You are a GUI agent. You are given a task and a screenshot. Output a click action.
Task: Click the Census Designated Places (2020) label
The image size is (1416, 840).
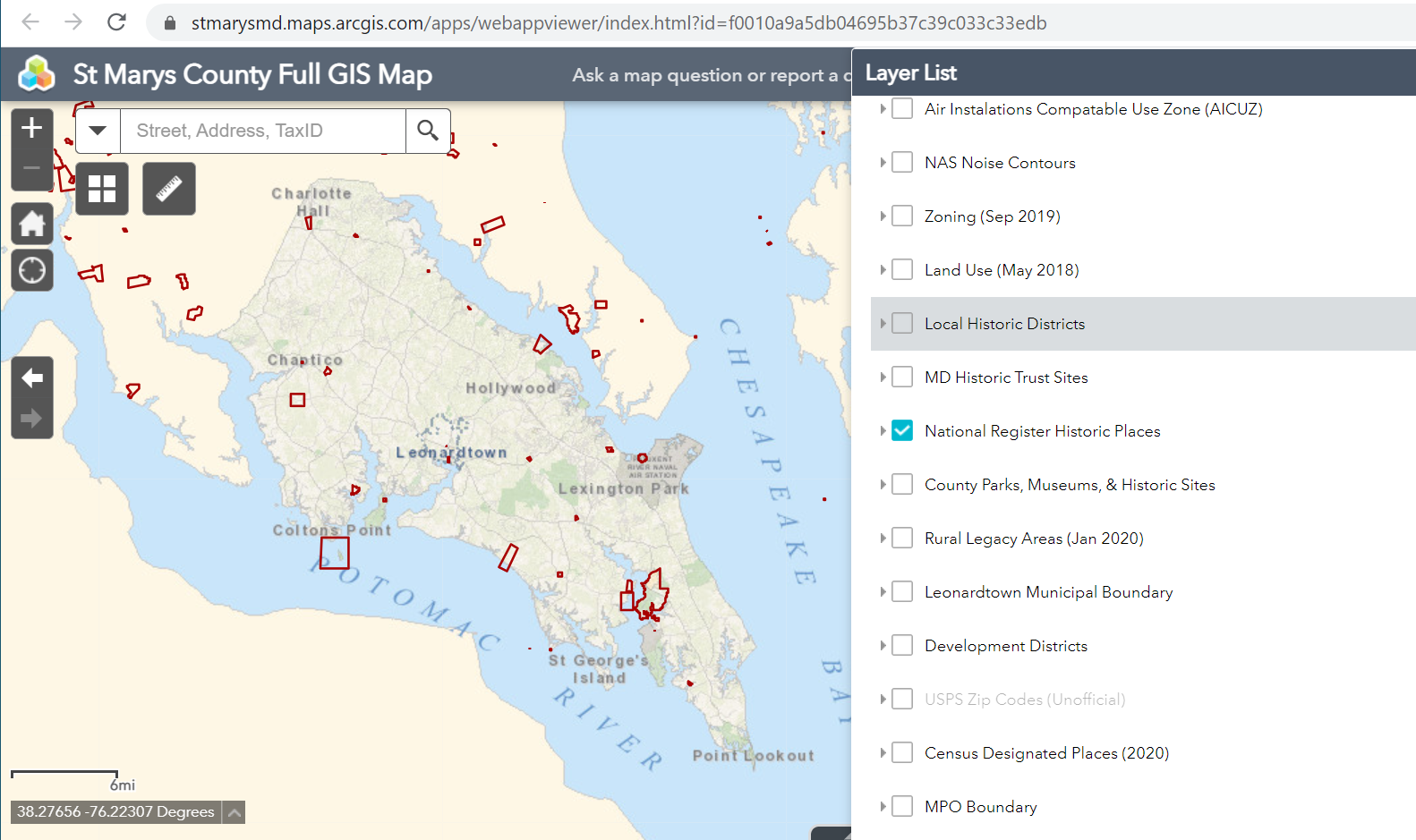point(1046,753)
